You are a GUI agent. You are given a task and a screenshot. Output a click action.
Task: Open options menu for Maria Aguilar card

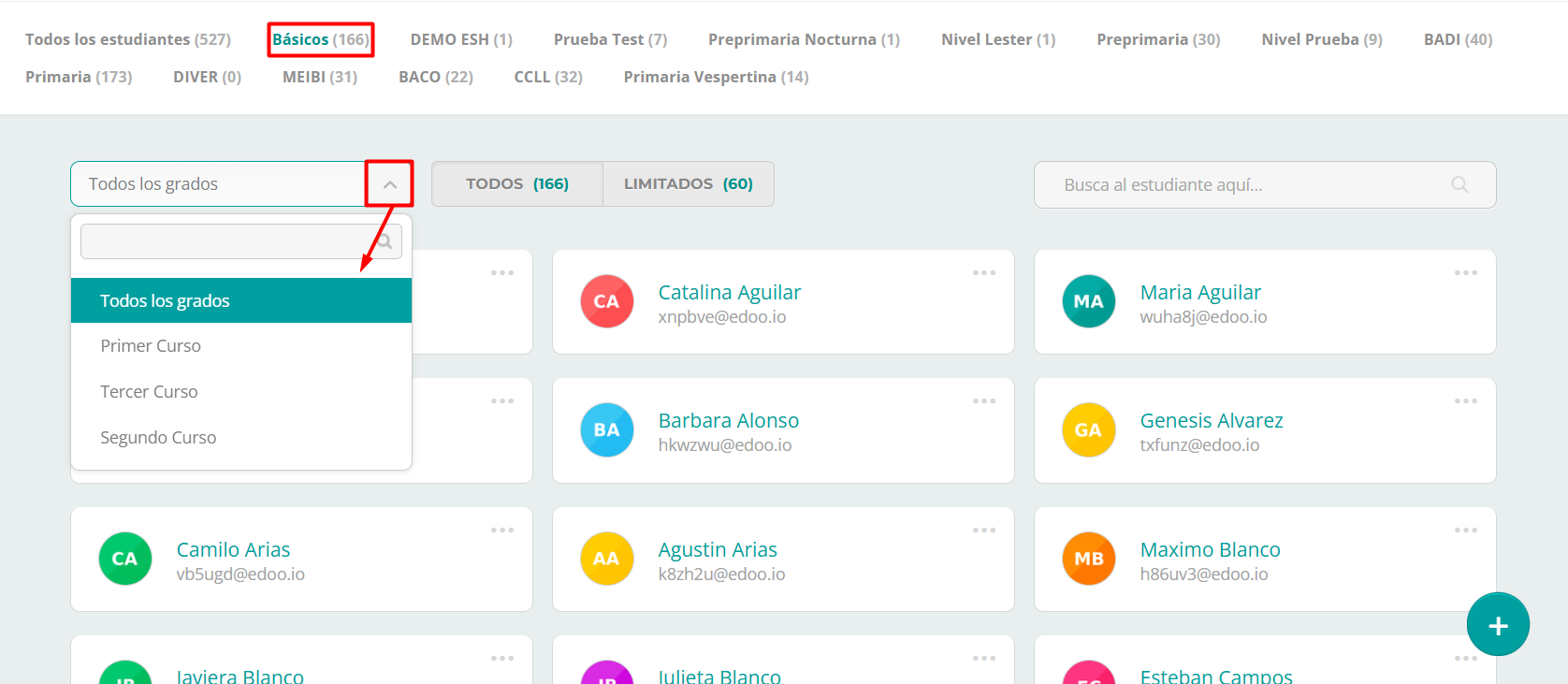(x=1466, y=273)
